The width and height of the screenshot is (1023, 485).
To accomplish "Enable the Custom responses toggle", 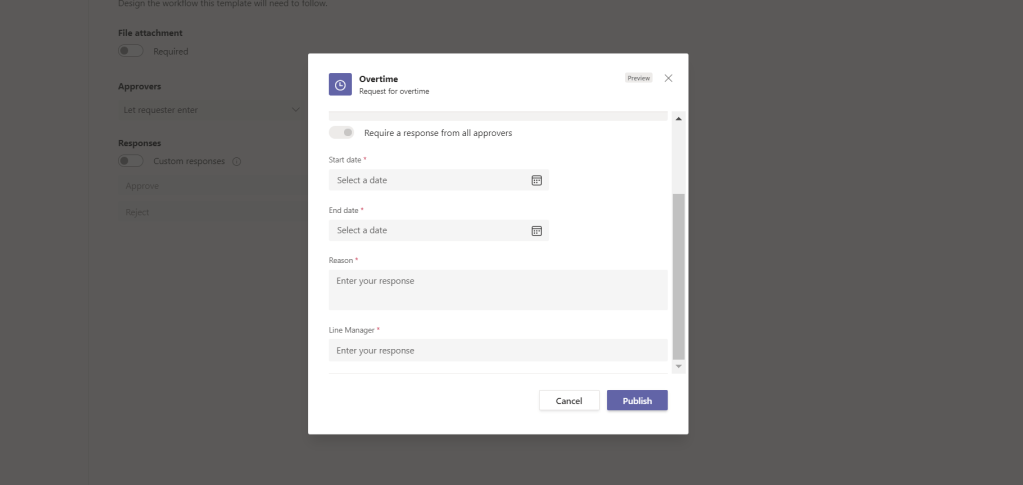I will pyautogui.click(x=130, y=161).
